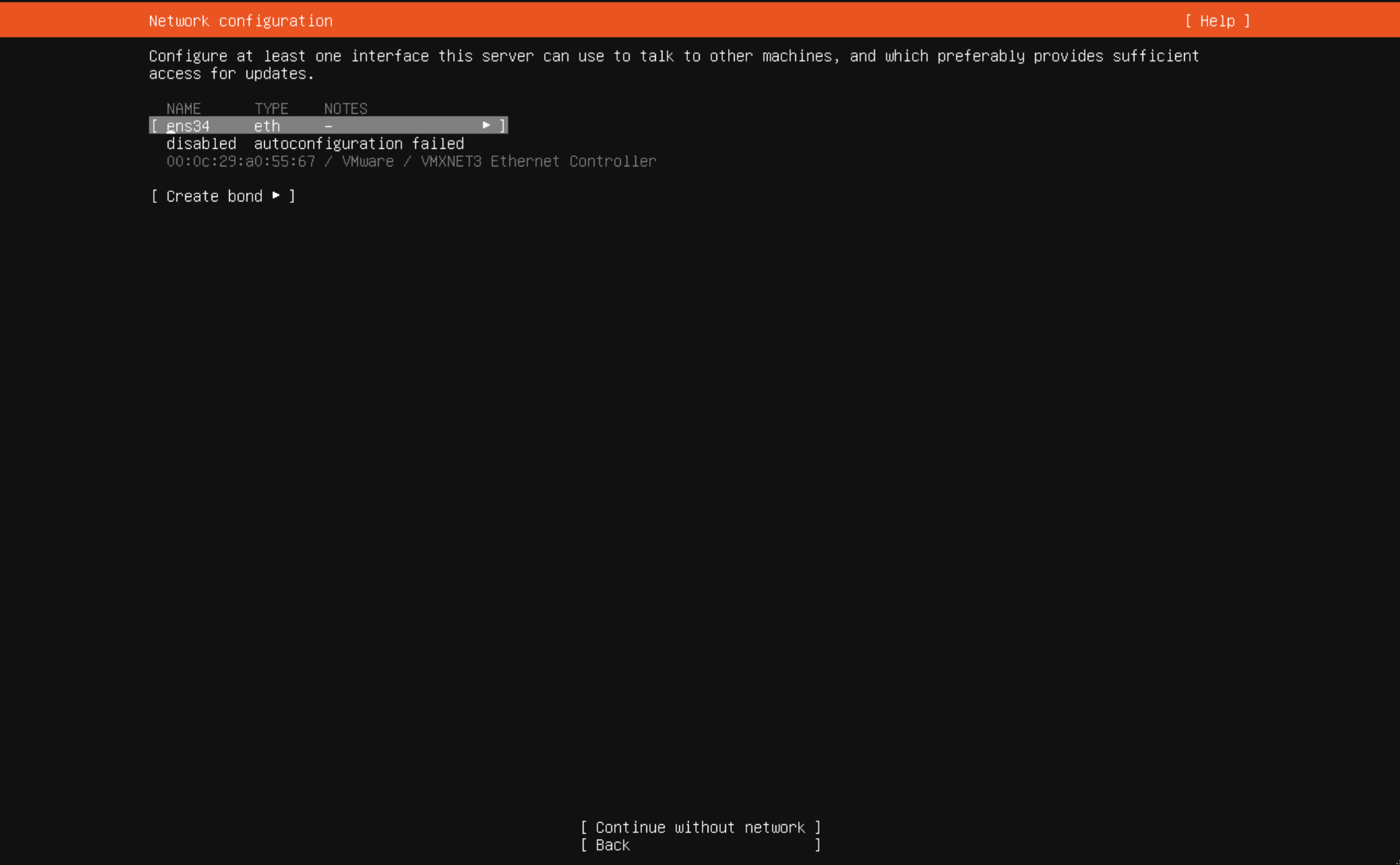This screenshot has height=865, width=1400.
Task: Click the MAC address 00:0c:29:a0:55:67
Action: (x=241, y=161)
